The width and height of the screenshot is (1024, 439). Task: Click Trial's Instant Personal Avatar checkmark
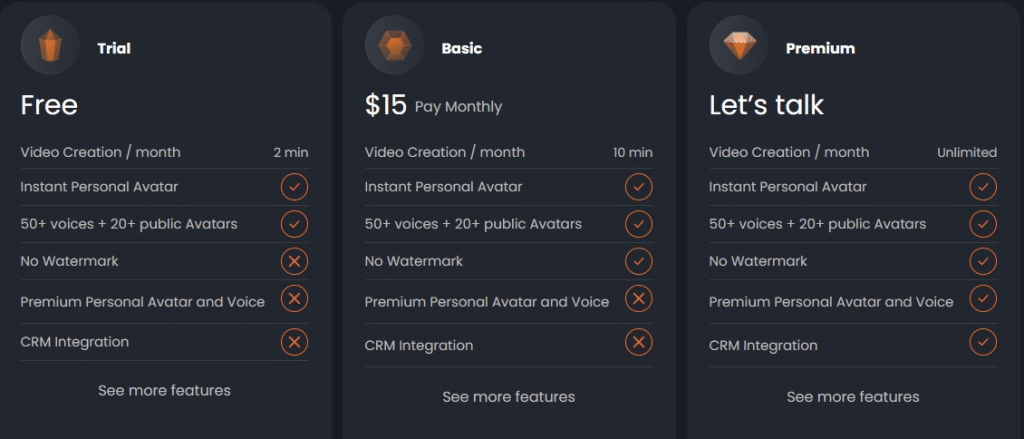295,187
